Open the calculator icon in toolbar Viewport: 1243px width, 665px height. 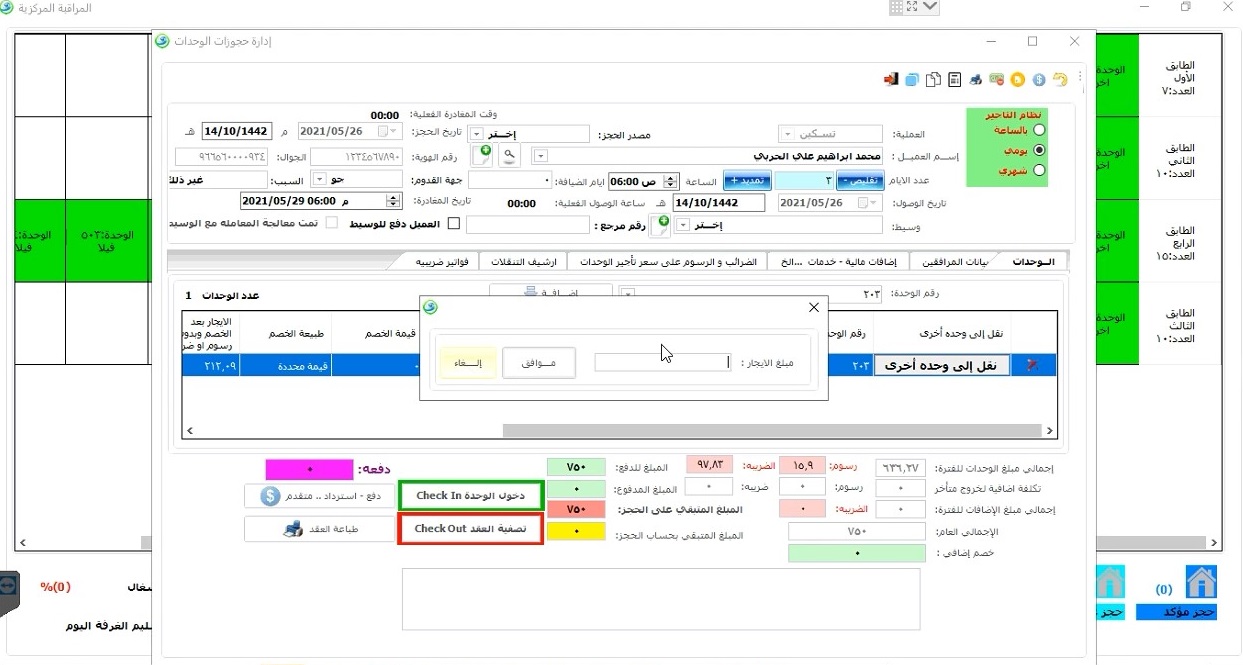(954, 80)
